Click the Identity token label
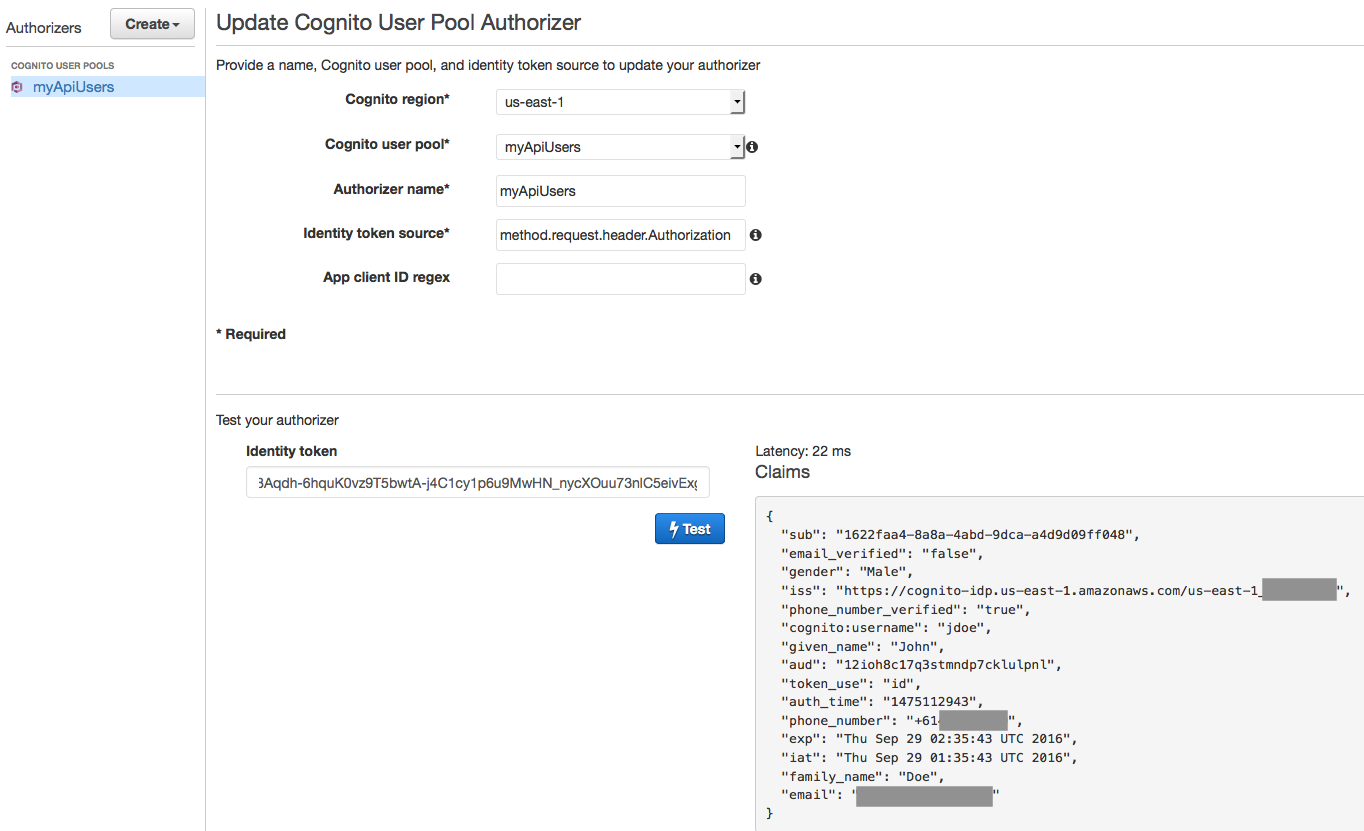This screenshot has height=831, width=1364. click(292, 451)
